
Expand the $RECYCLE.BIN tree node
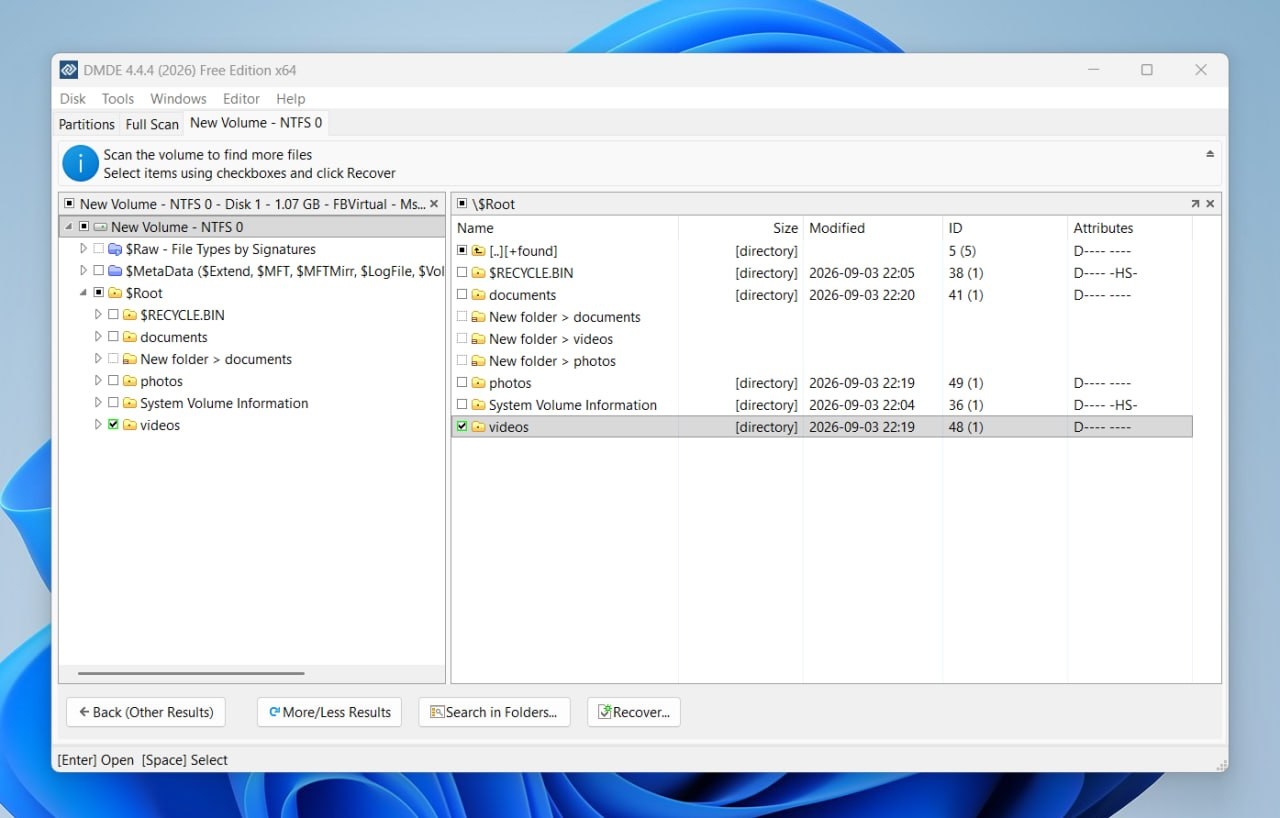(x=98, y=315)
